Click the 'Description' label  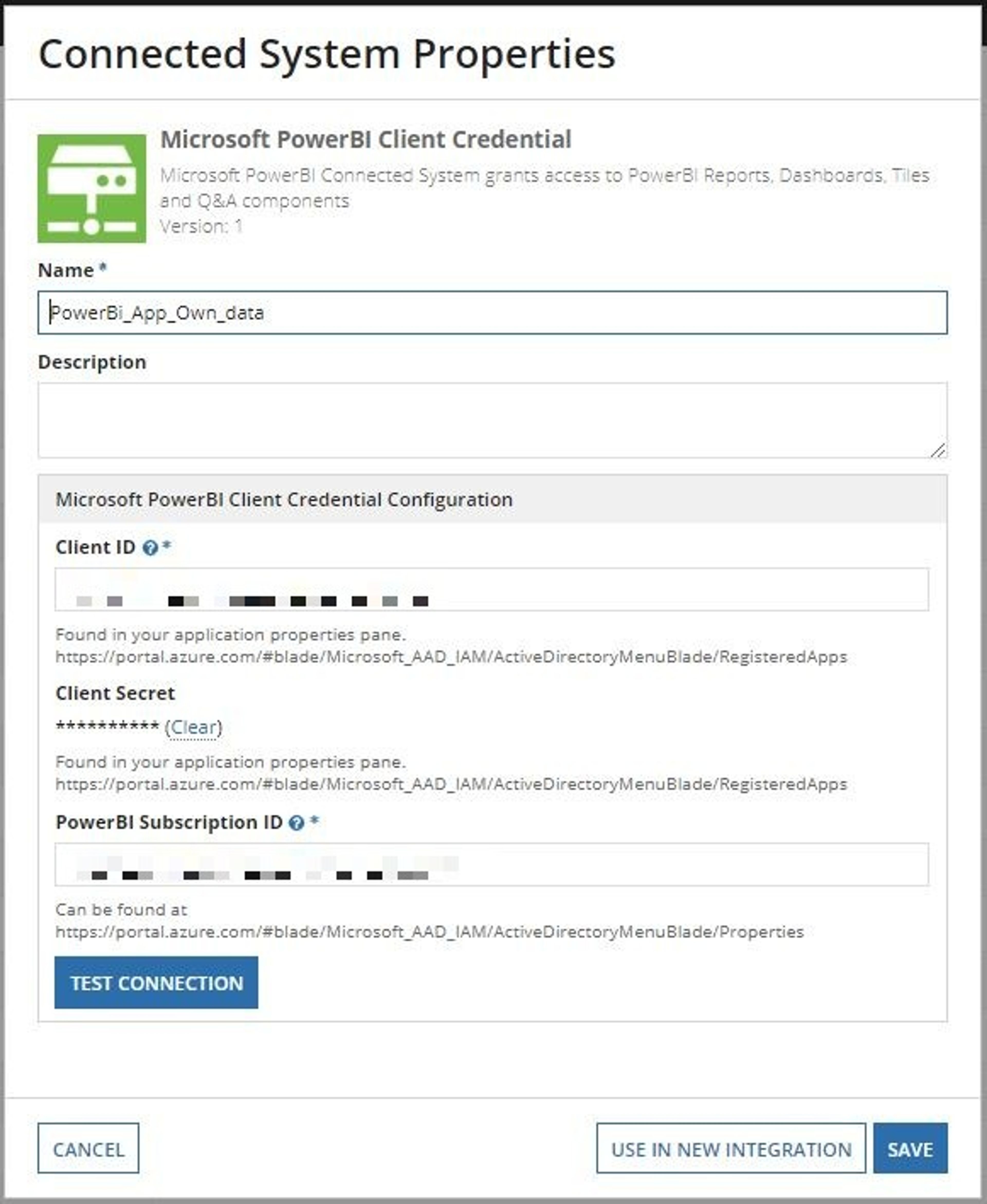(x=92, y=362)
